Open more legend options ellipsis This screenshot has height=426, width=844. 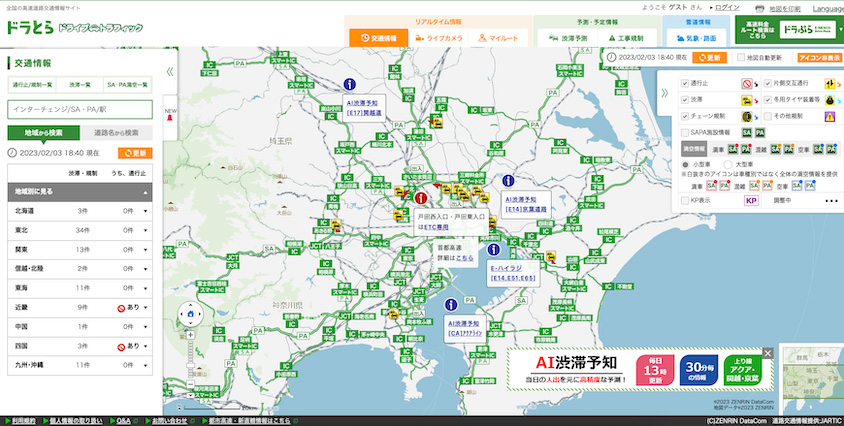(830, 201)
